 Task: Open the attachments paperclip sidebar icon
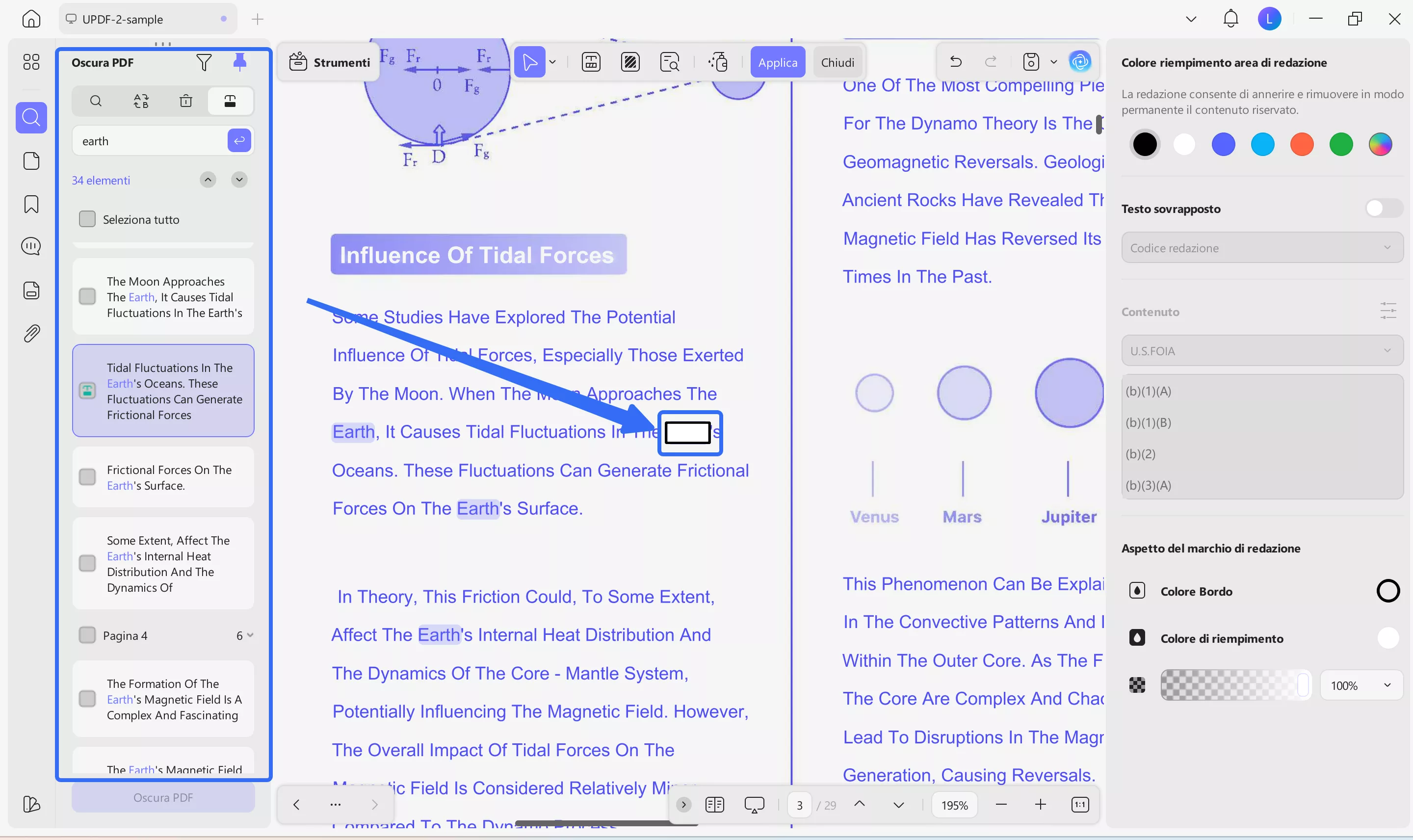click(x=31, y=333)
